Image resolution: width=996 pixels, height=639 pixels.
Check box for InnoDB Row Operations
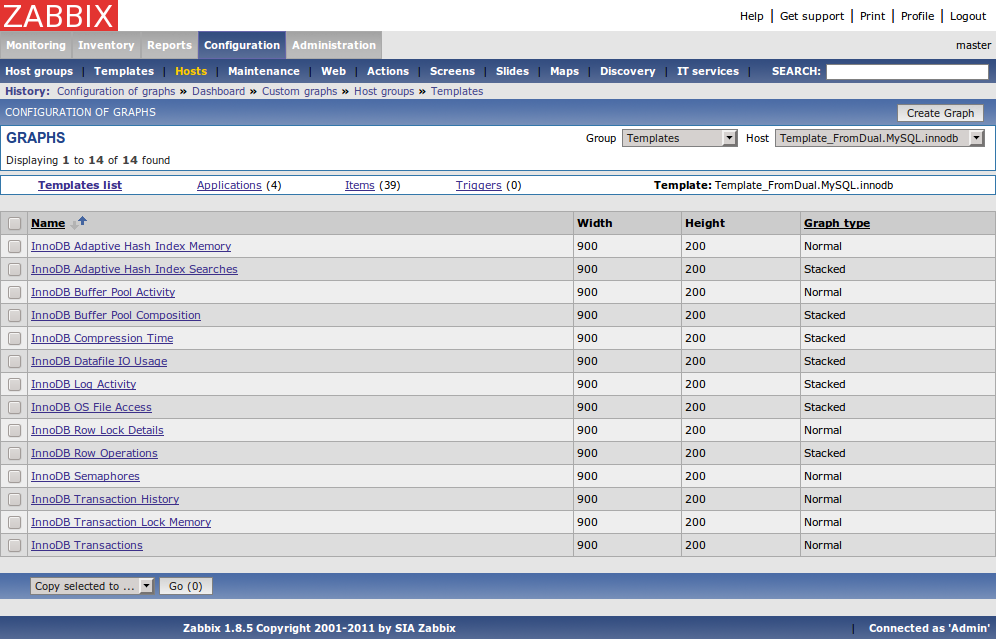15,454
